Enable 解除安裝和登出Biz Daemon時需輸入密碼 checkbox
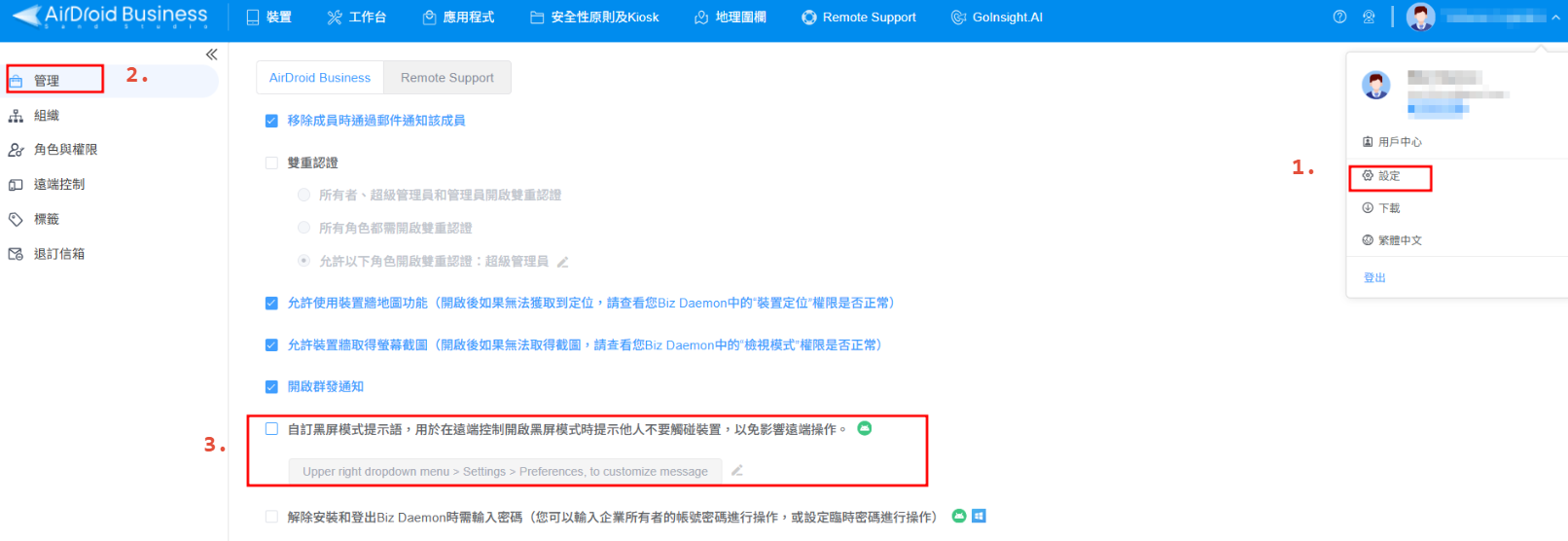The width and height of the screenshot is (1568, 541). (x=271, y=518)
